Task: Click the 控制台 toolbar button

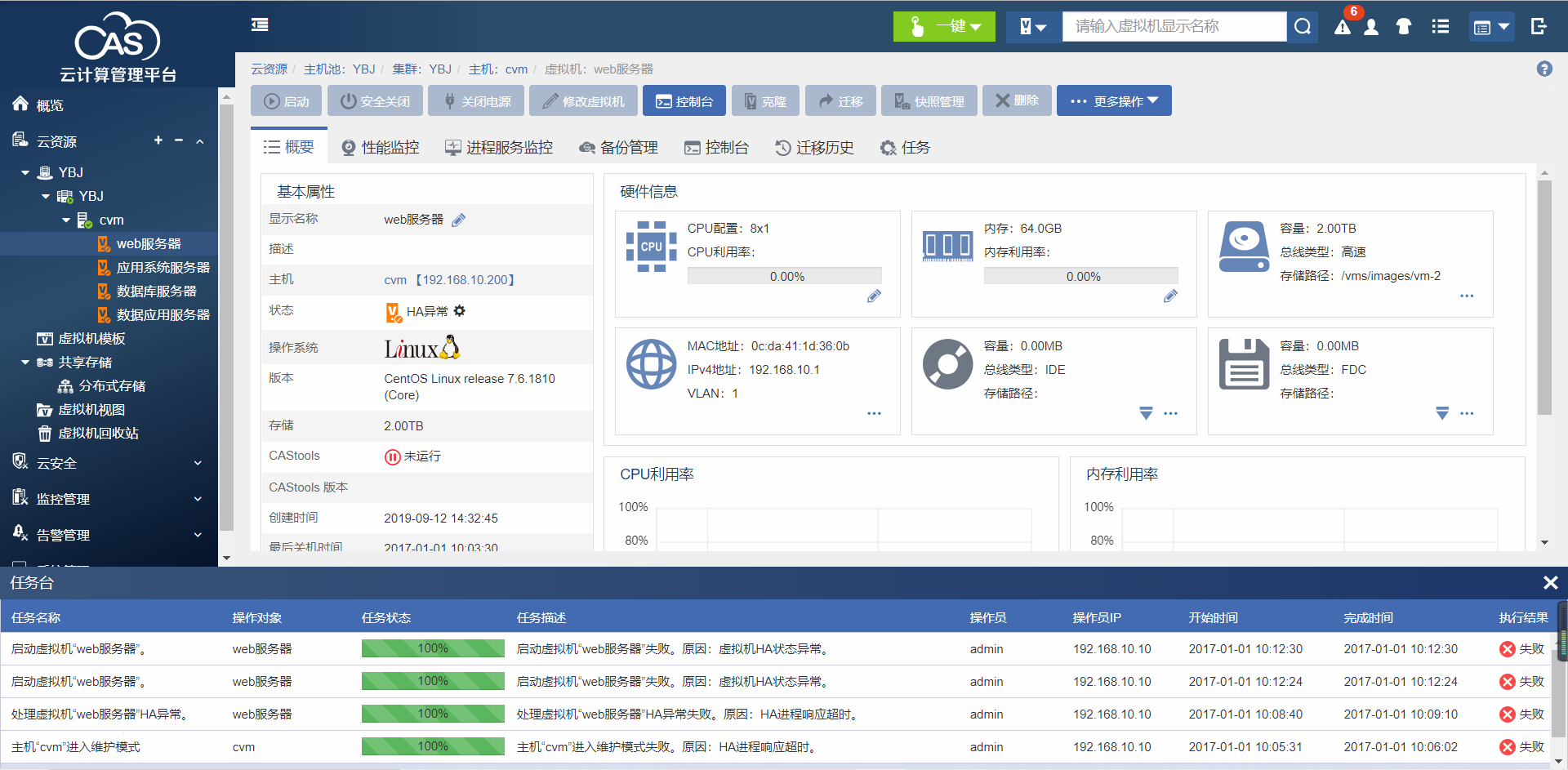Action: (x=684, y=101)
